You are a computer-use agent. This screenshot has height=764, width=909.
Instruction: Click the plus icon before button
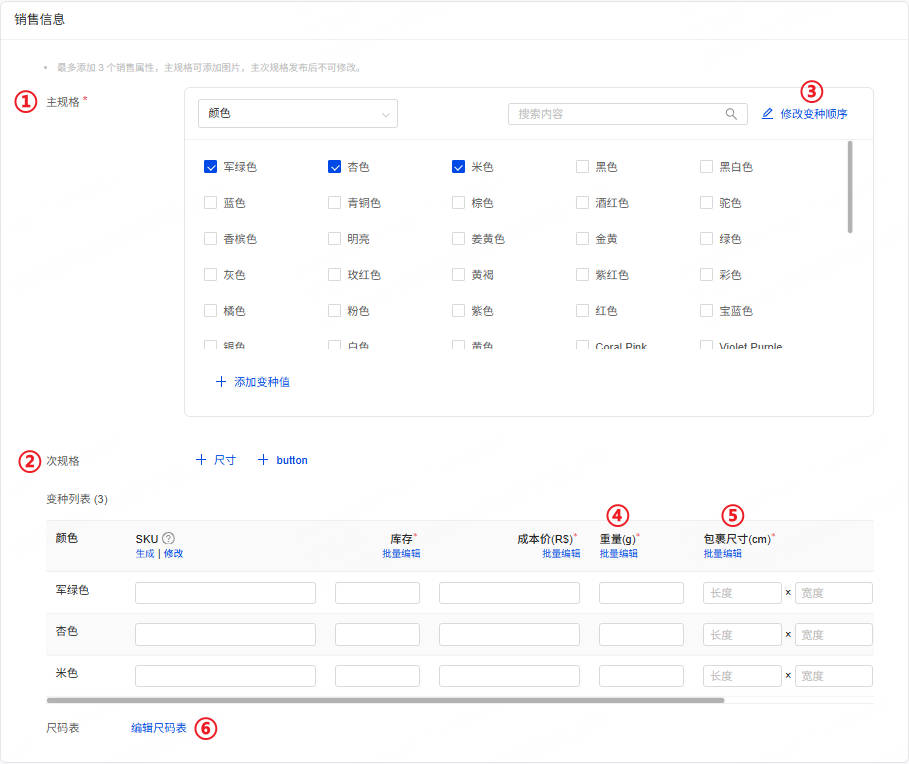tap(263, 460)
